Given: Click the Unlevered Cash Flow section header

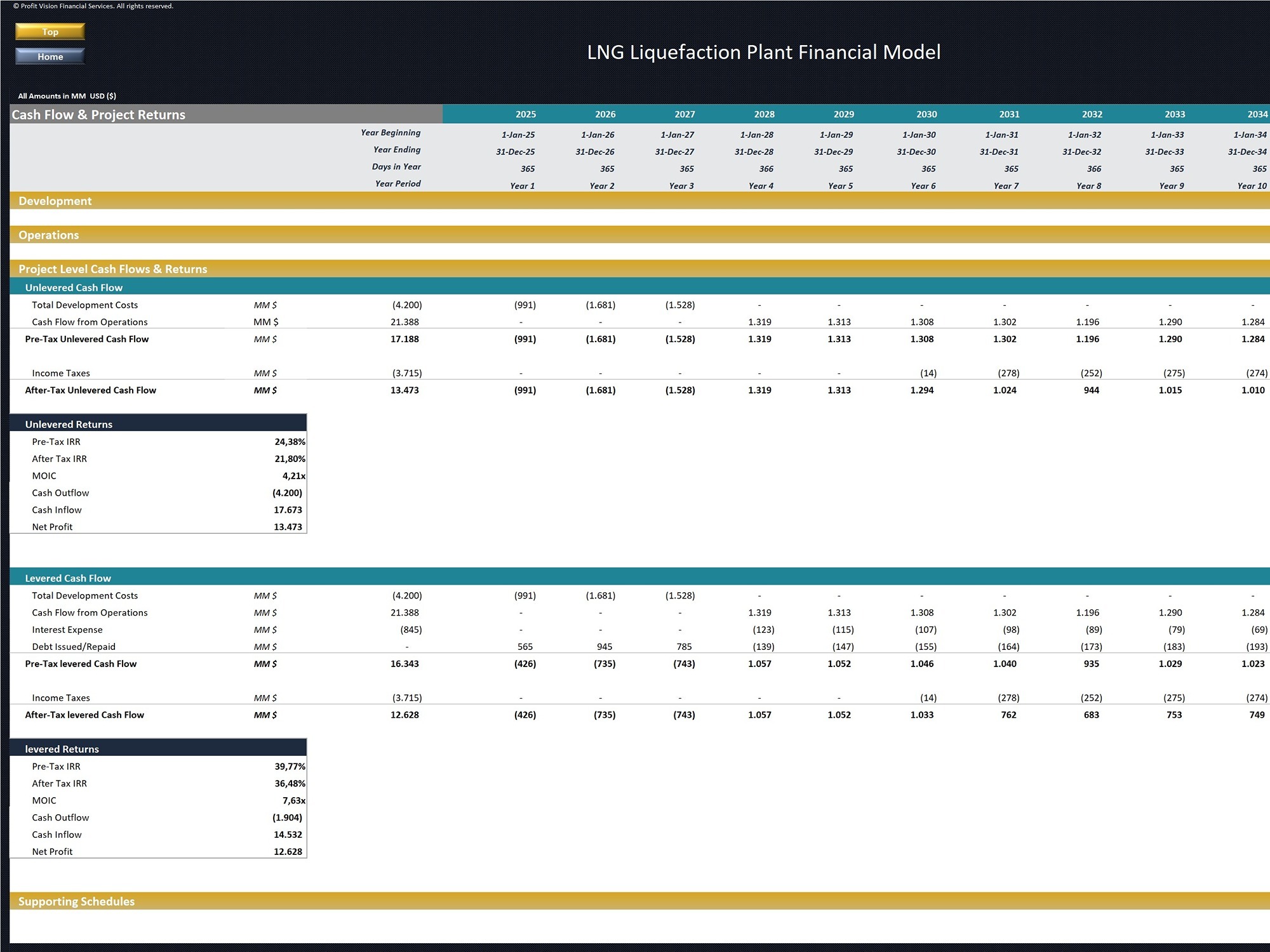Looking at the screenshot, I should [x=74, y=287].
